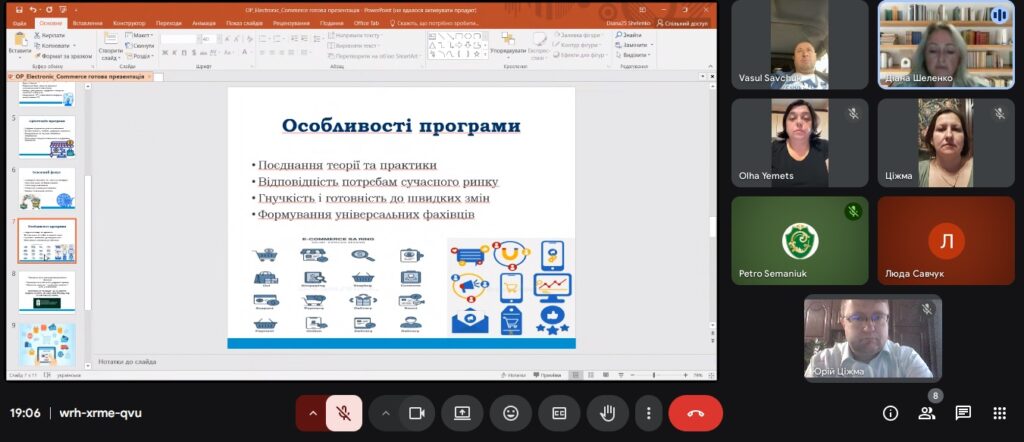Screen dimensions: 1024x442
Task: Open the in-call chat panel
Action: point(963,413)
